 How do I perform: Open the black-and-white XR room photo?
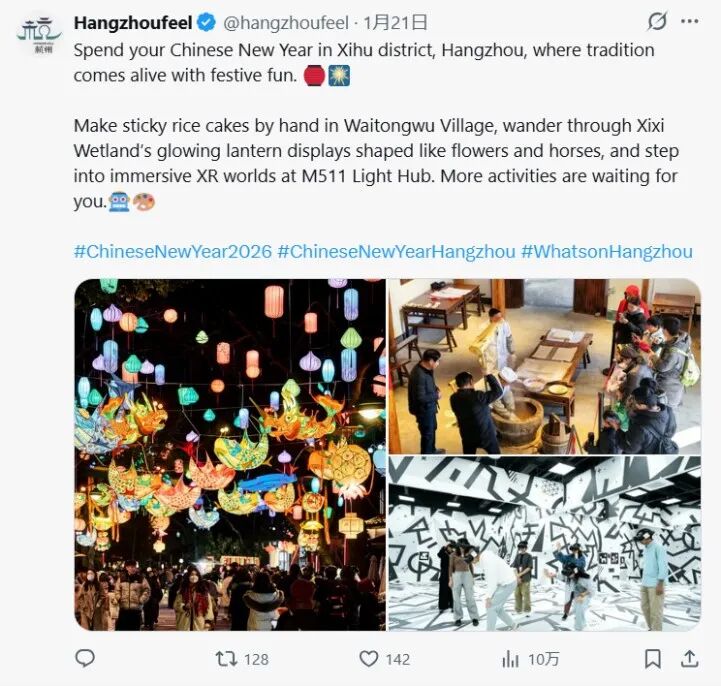545,543
